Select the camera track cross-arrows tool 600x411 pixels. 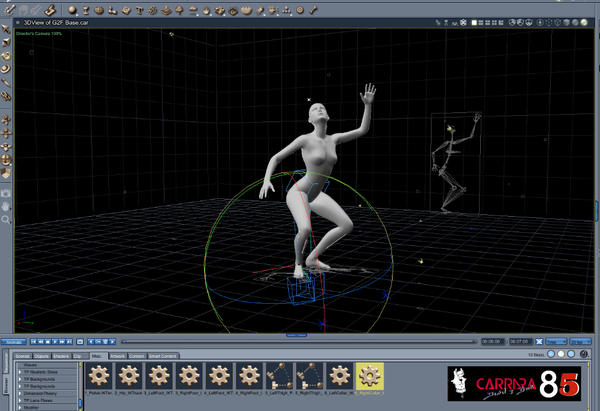(x=6, y=133)
